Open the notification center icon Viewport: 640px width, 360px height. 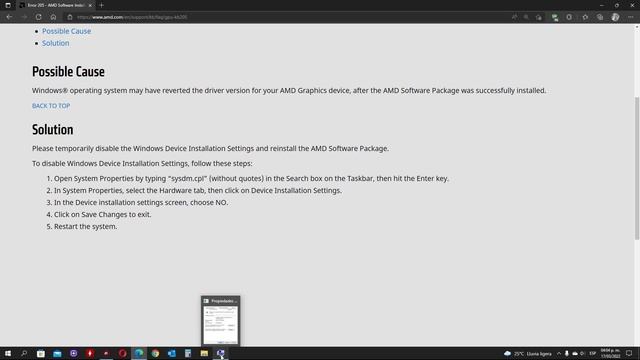(629, 353)
